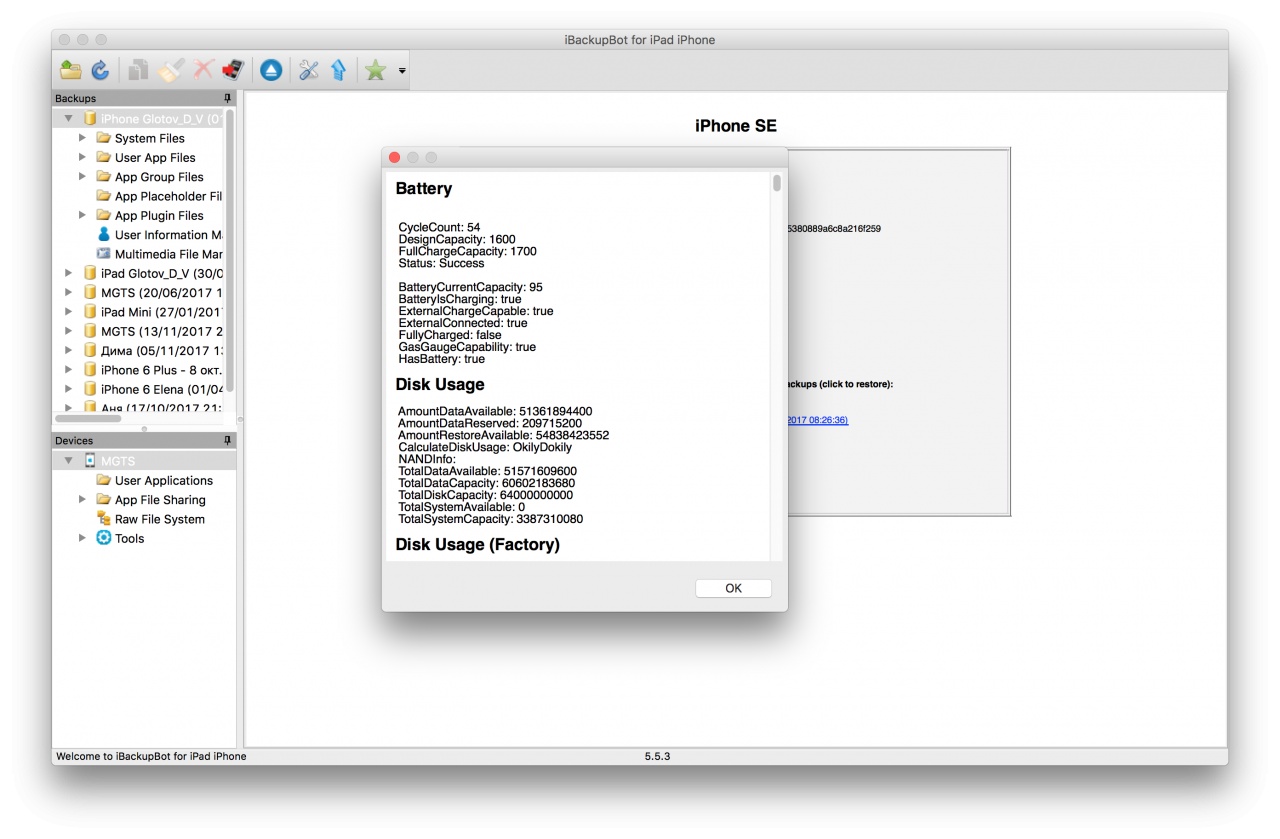Pin the Backups panel with pushpin icon
Screen dimensions: 1280x839
pyautogui.click(x=227, y=98)
